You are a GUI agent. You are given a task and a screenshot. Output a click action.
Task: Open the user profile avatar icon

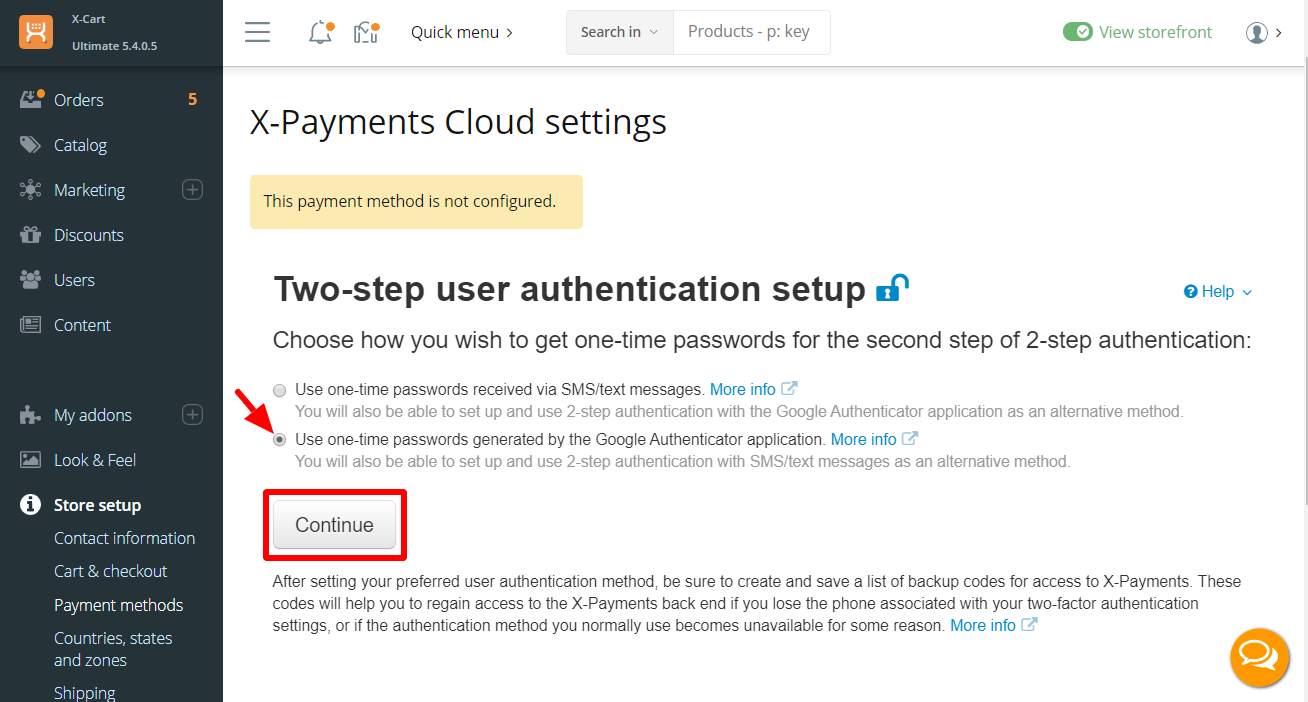coord(1257,32)
